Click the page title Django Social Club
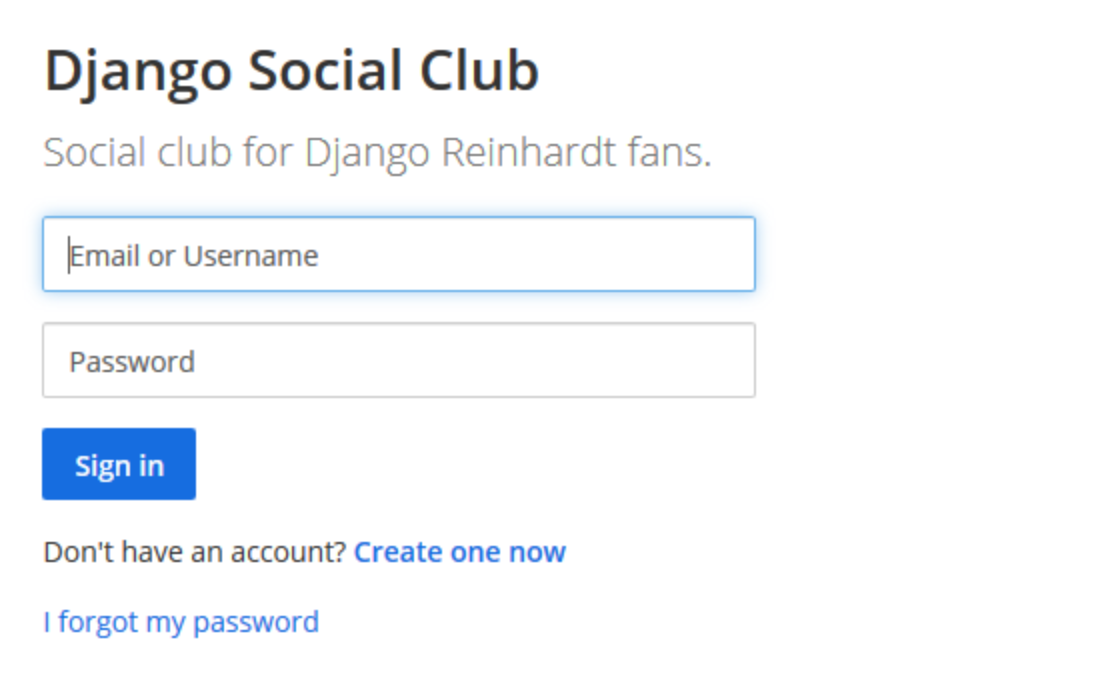 pos(291,72)
